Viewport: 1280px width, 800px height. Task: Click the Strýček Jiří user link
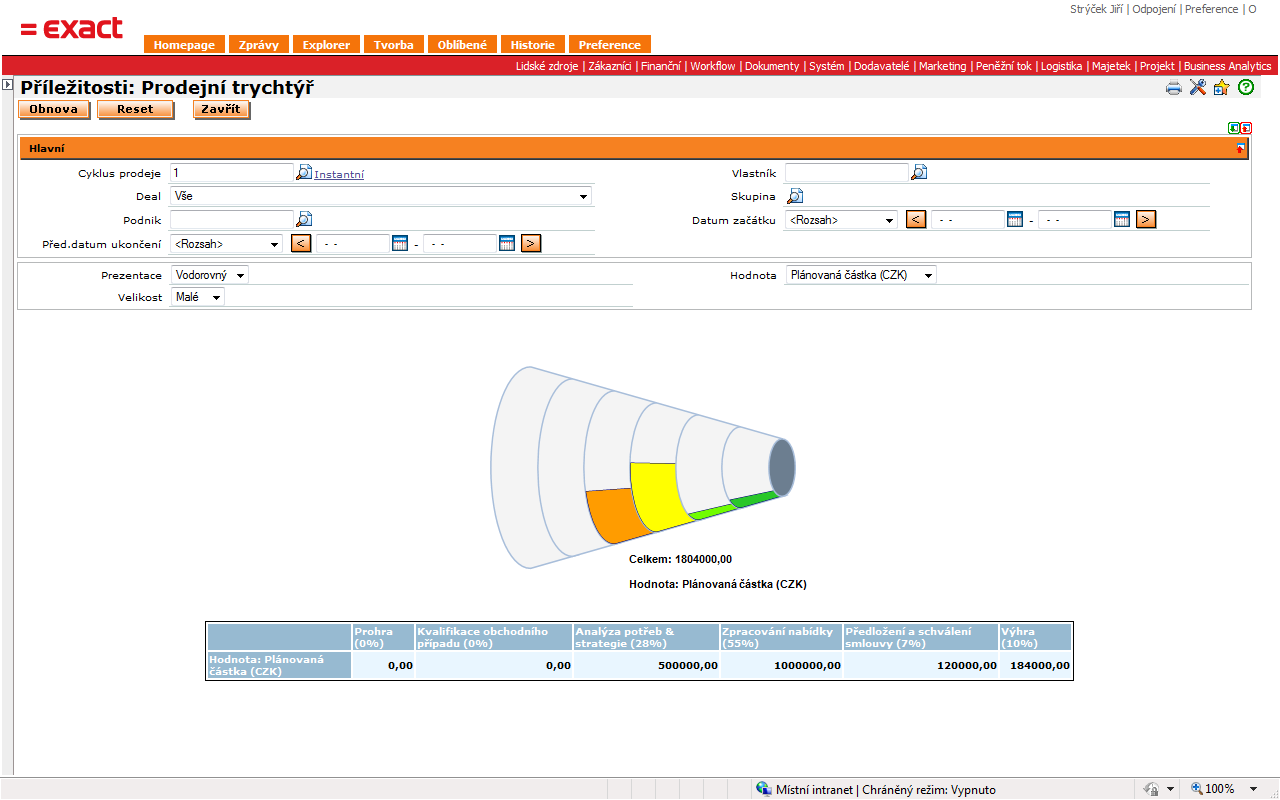pos(1096,9)
